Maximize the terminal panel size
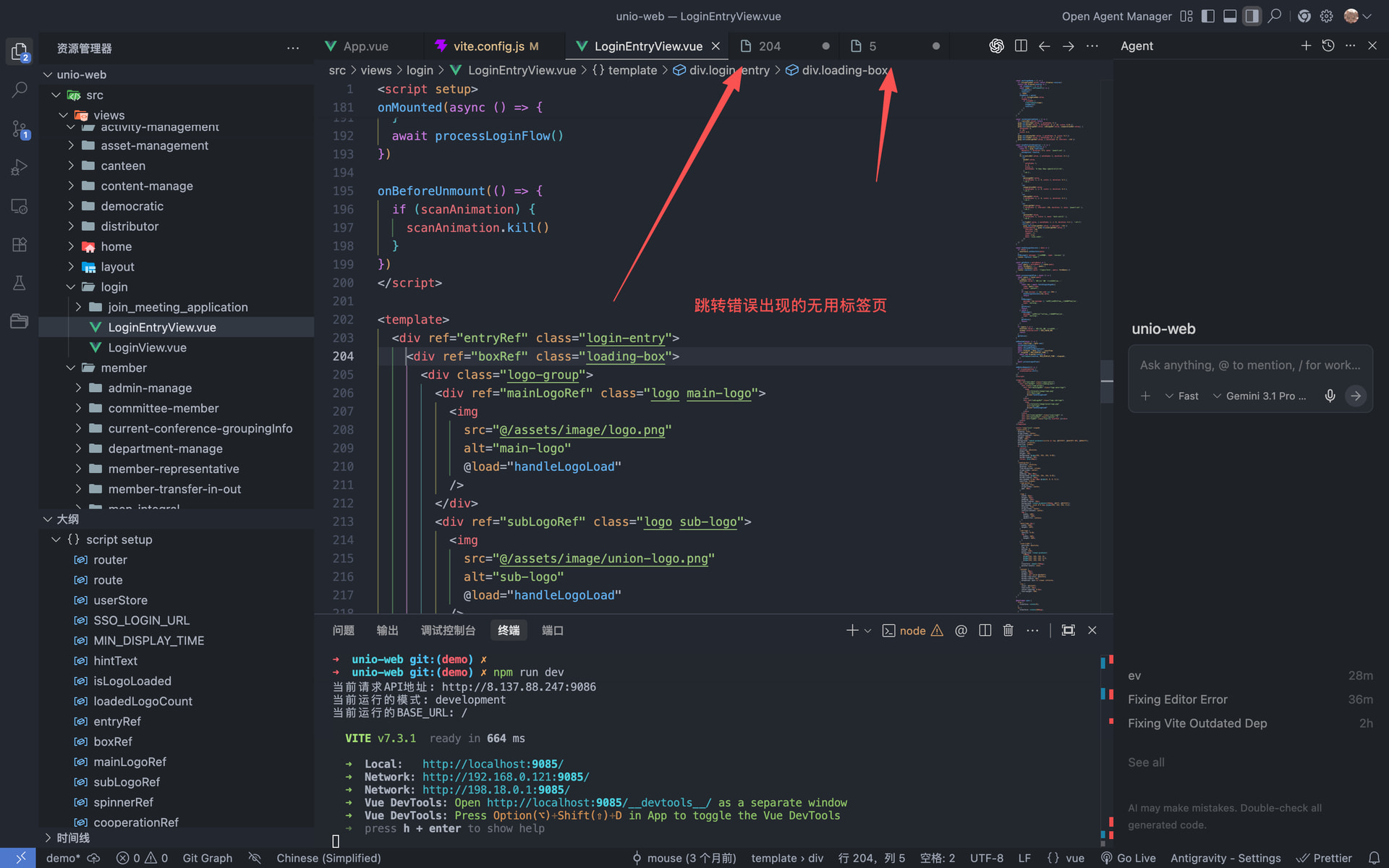The image size is (1389, 868). coord(1068,631)
